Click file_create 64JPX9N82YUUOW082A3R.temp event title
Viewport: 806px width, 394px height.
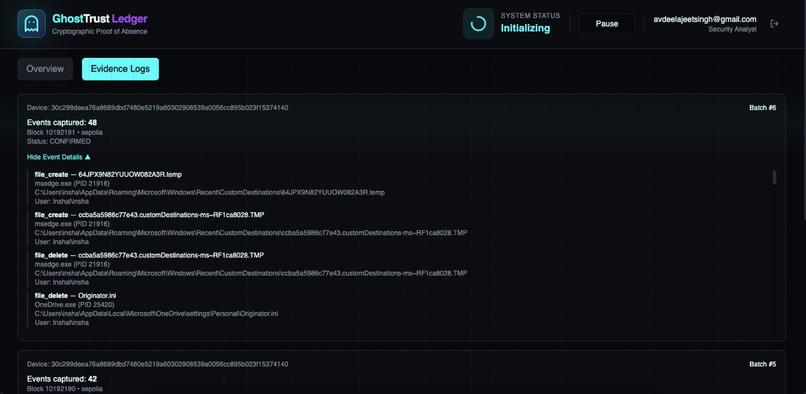pos(108,174)
